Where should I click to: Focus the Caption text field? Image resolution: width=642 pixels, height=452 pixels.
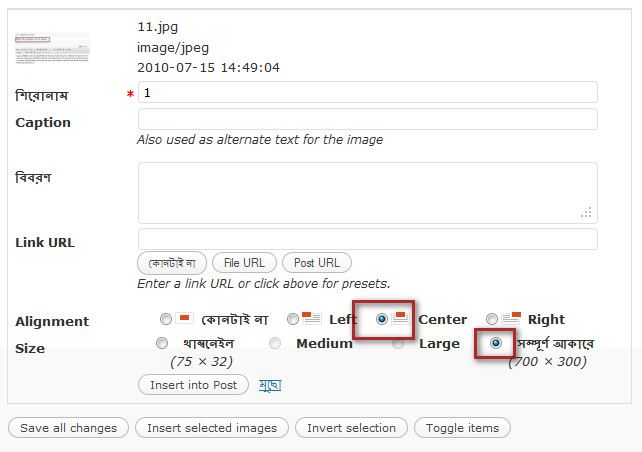click(x=367, y=119)
